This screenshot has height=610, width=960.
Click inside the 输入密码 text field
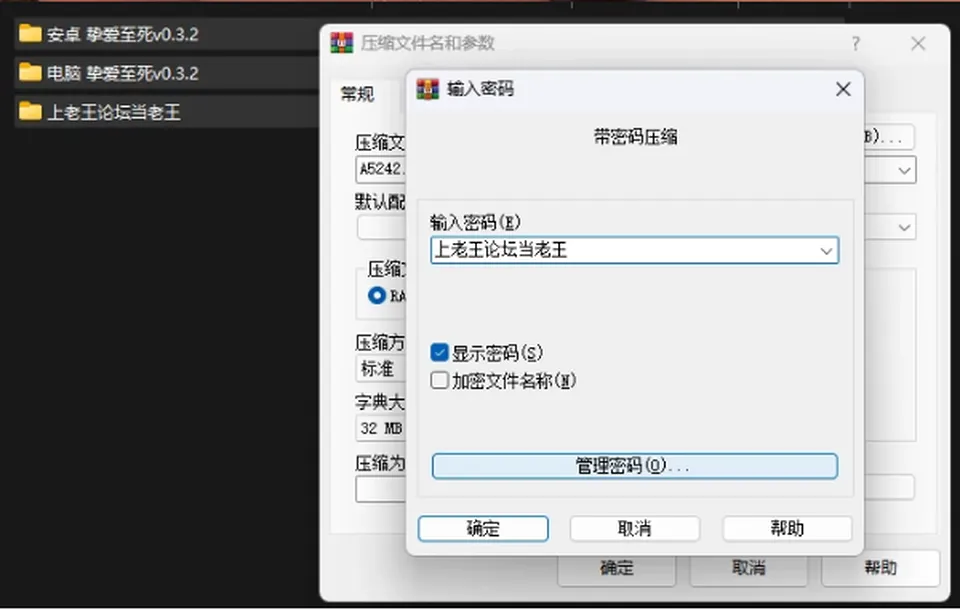pos(624,250)
